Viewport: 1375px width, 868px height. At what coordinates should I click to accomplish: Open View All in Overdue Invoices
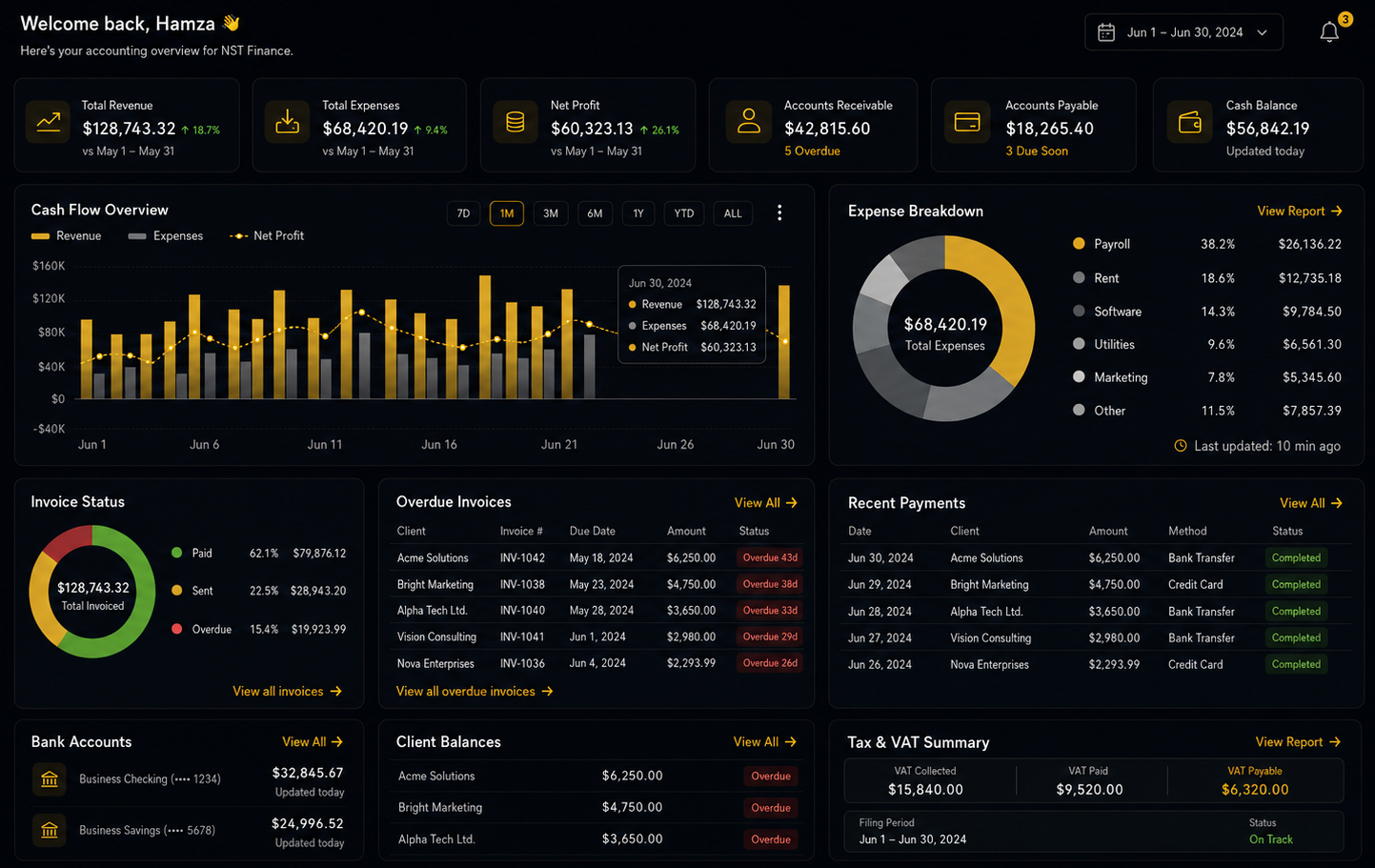click(x=765, y=503)
